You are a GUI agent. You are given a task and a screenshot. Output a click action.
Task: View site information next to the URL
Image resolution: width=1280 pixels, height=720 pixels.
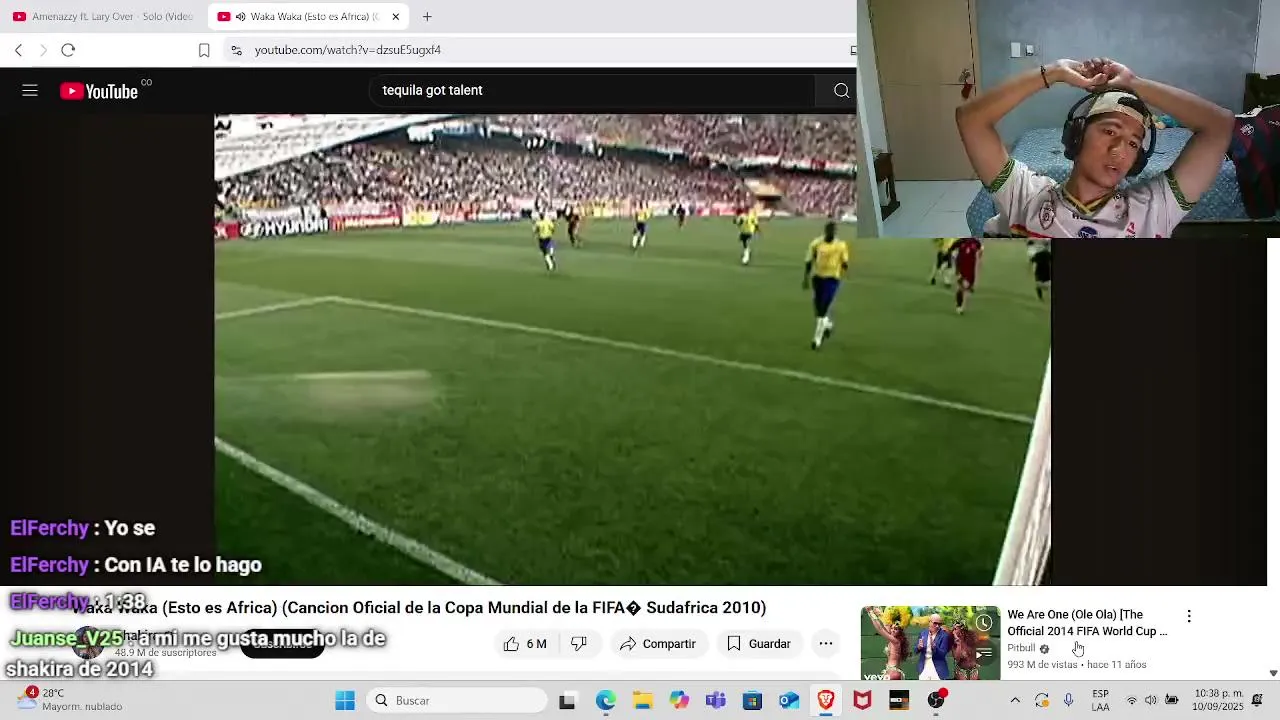[x=236, y=50]
